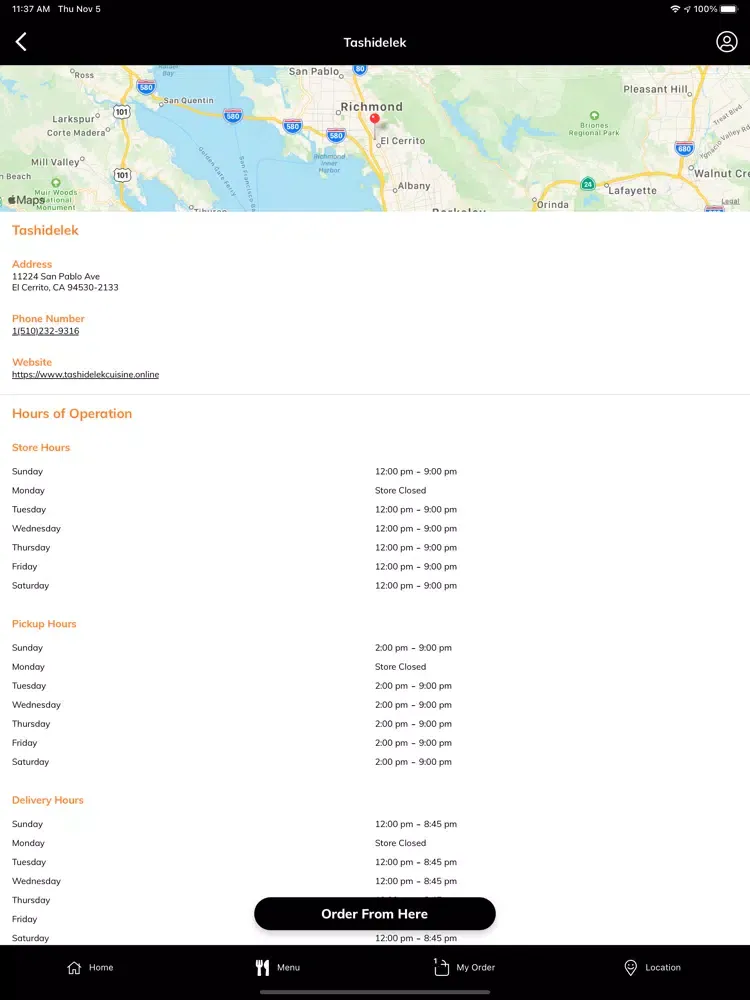Click the Delivery Hours heading
750x1000 pixels.
click(48, 800)
